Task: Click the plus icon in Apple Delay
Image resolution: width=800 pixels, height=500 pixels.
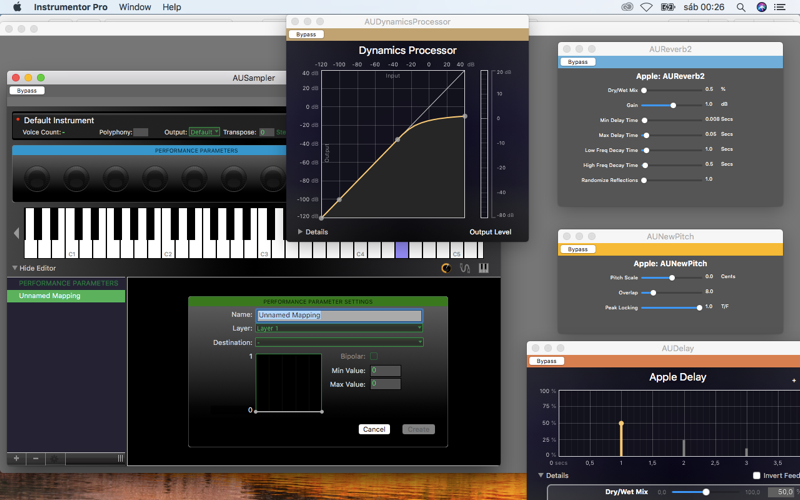Action: point(793,381)
